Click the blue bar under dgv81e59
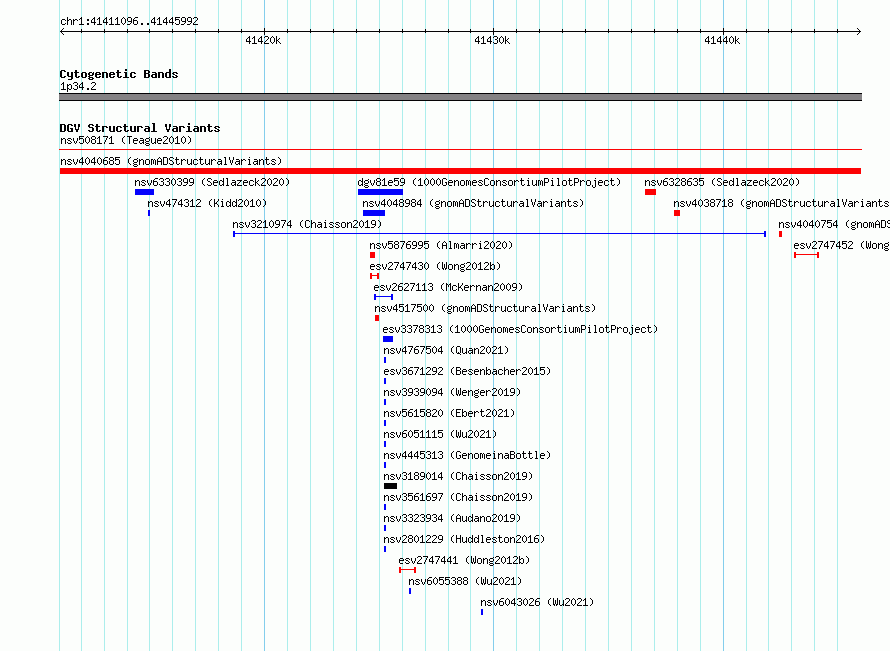The width and height of the screenshot is (890, 651). pos(380,192)
